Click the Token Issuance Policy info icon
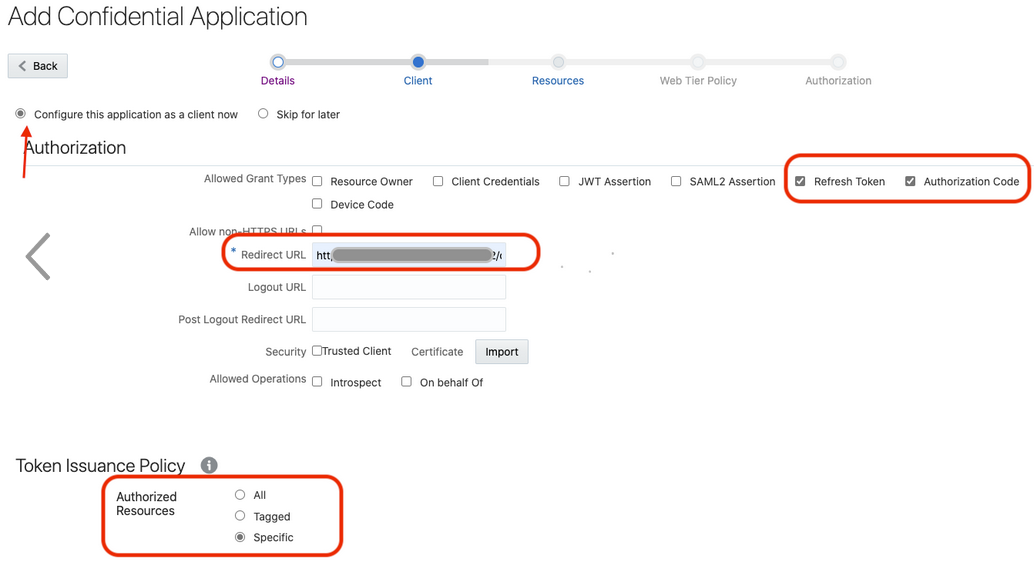Screen dimensions: 1034x563 pos(209,465)
